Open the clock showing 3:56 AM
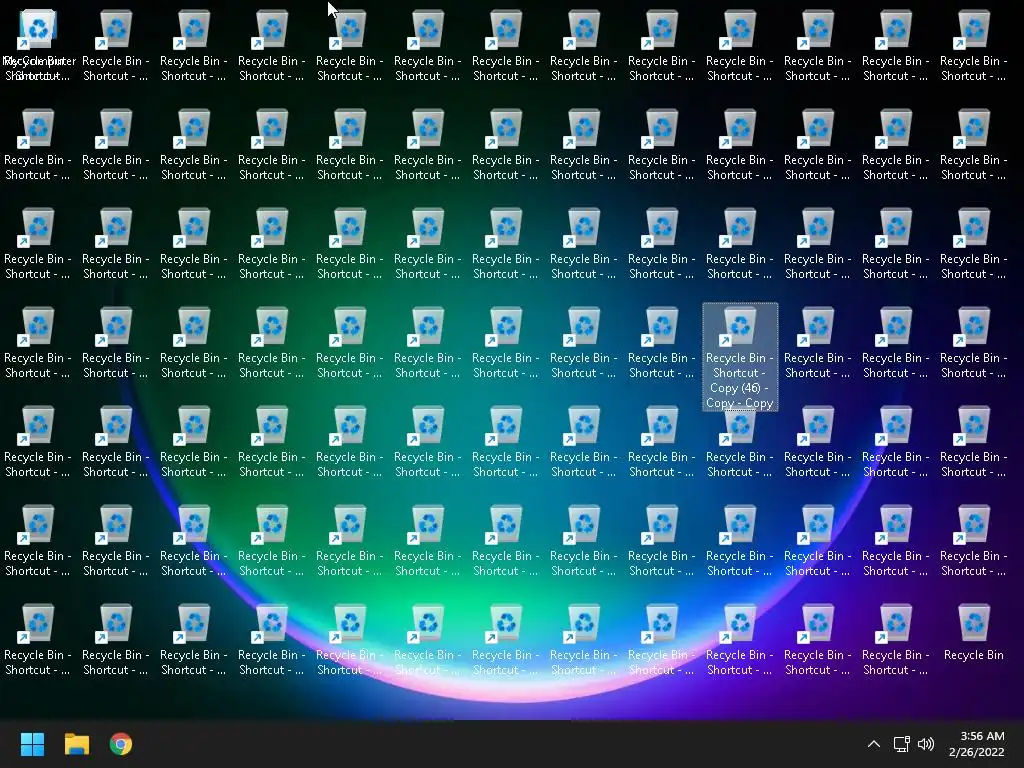This screenshot has width=1024, height=768. tap(977, 744)
